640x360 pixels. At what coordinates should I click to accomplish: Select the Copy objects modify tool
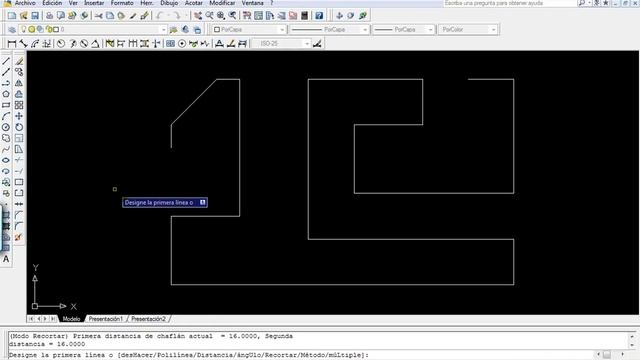tap(19, 72)
